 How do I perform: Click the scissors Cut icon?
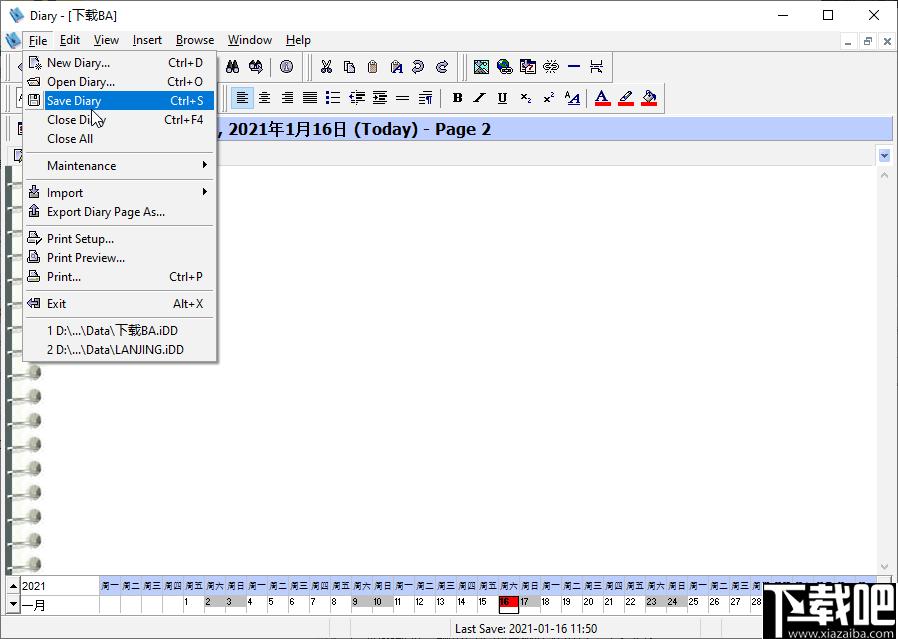[x=326, y=67]
